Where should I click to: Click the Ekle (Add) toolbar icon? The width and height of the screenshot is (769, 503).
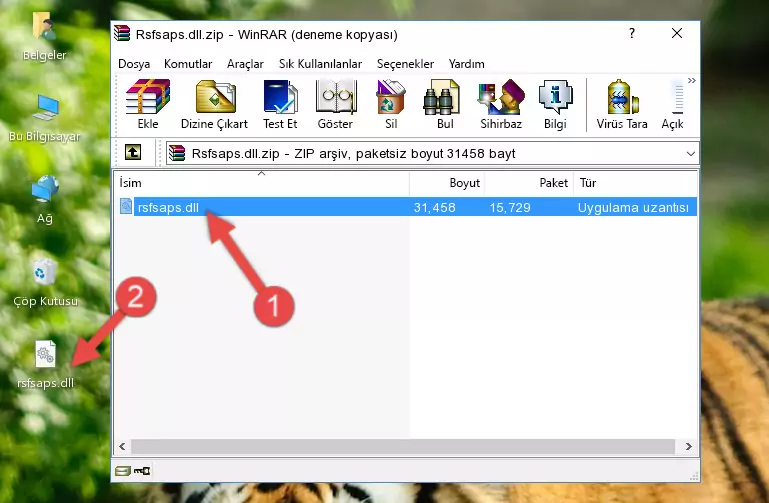148,104
